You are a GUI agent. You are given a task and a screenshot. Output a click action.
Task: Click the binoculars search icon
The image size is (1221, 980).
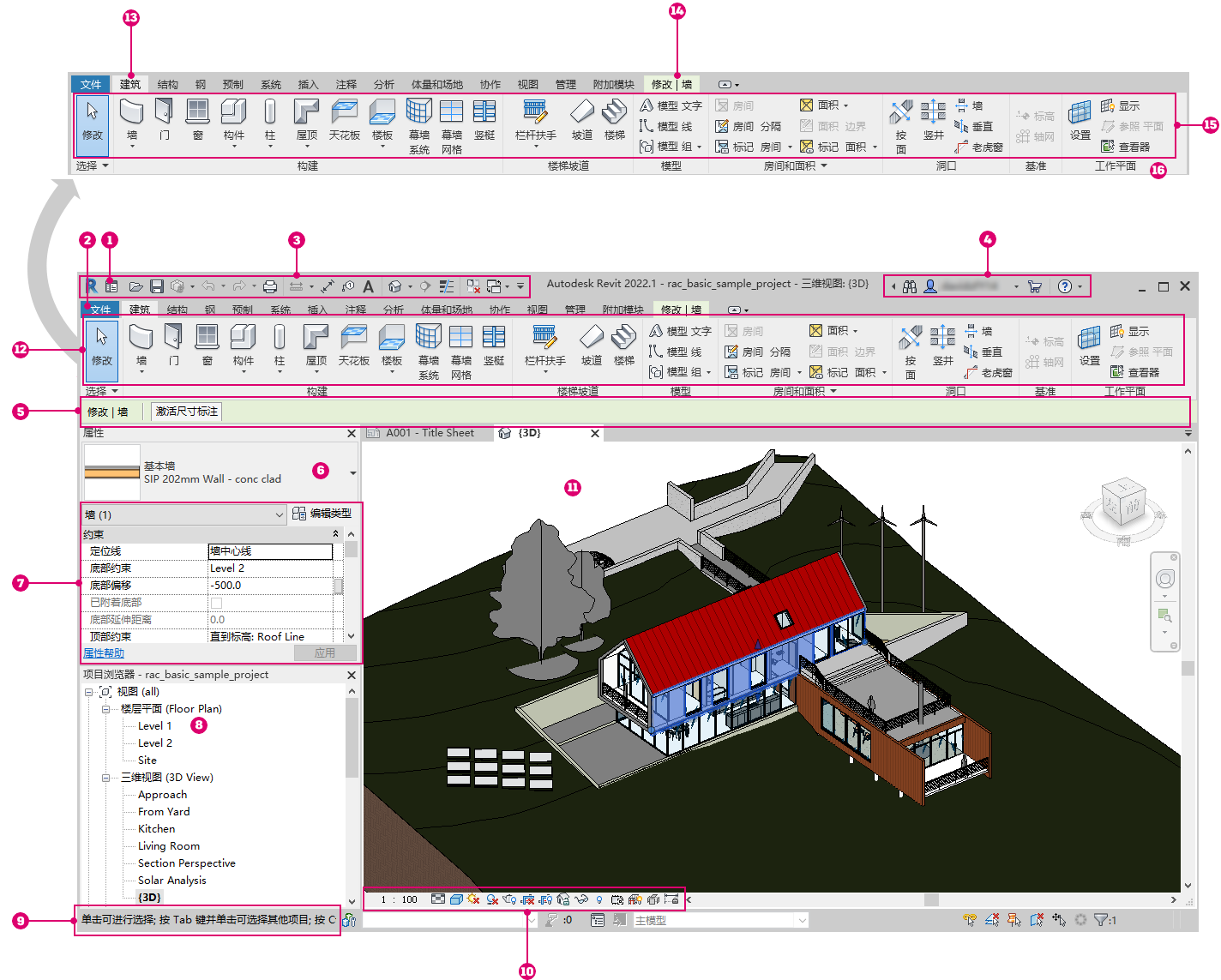tap(910, 286)
